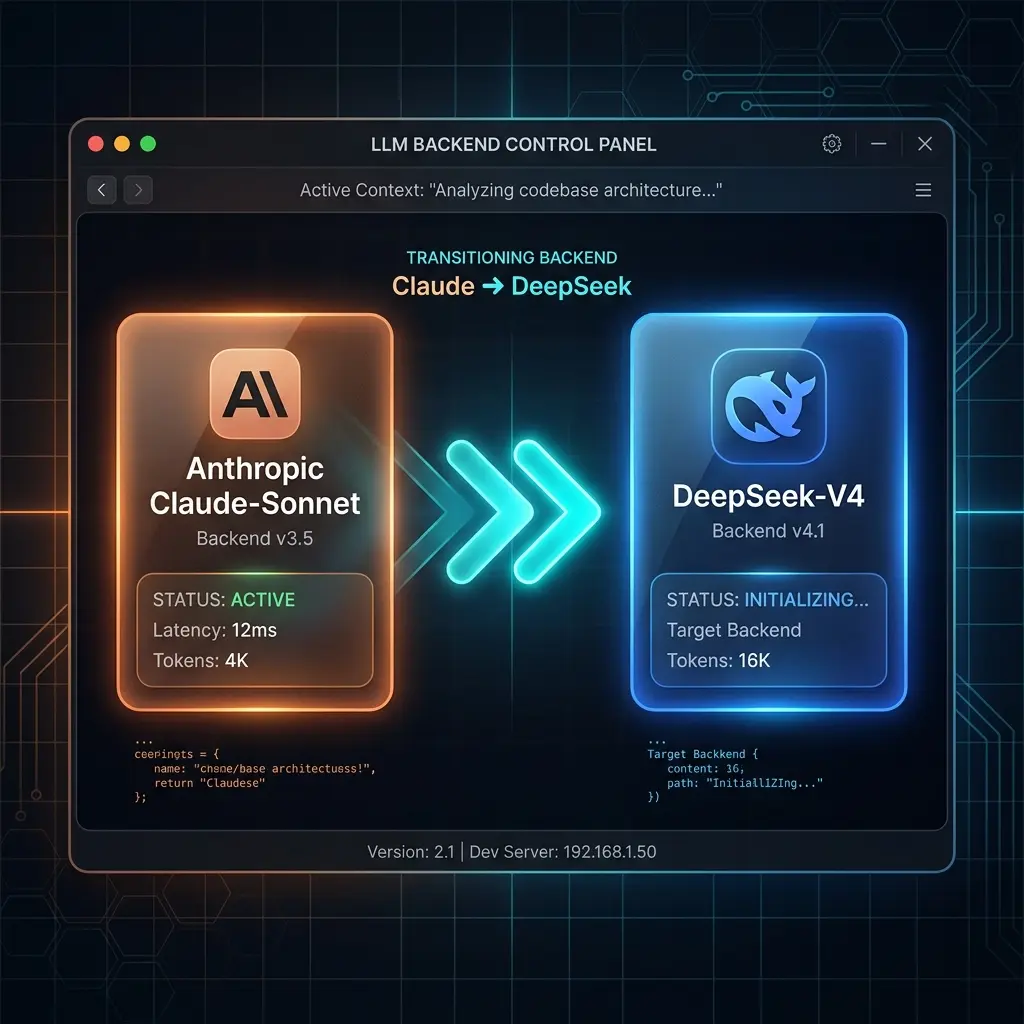Click the "Tokens: 4K" value
Screen dimensions: 1024x1024
(x=200, y=660)
